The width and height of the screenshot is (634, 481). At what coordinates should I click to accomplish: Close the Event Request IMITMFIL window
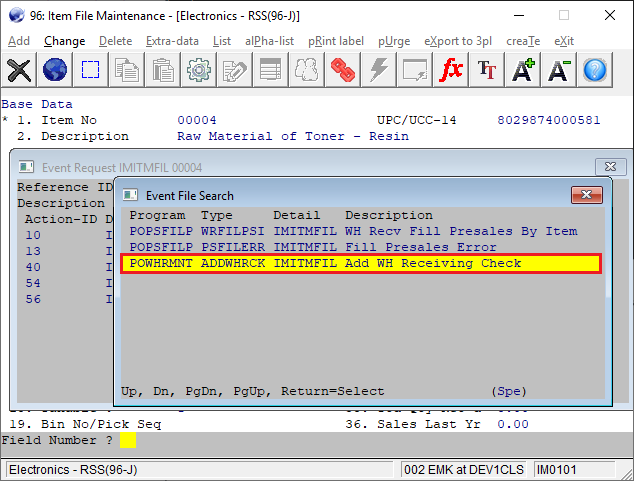pyautogui.click(x=609, y=167)
